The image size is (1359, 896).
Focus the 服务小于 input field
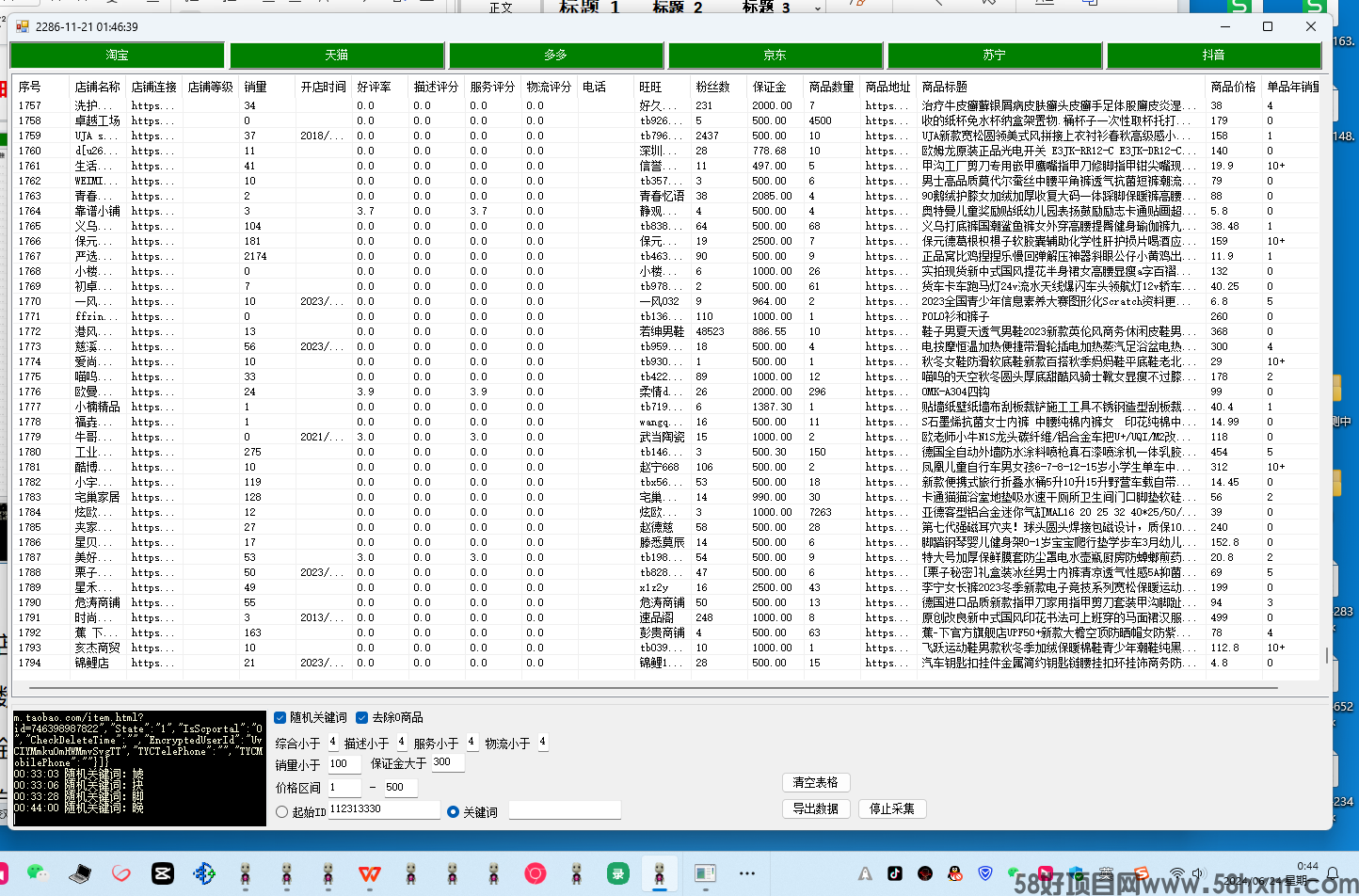[472, 743]
